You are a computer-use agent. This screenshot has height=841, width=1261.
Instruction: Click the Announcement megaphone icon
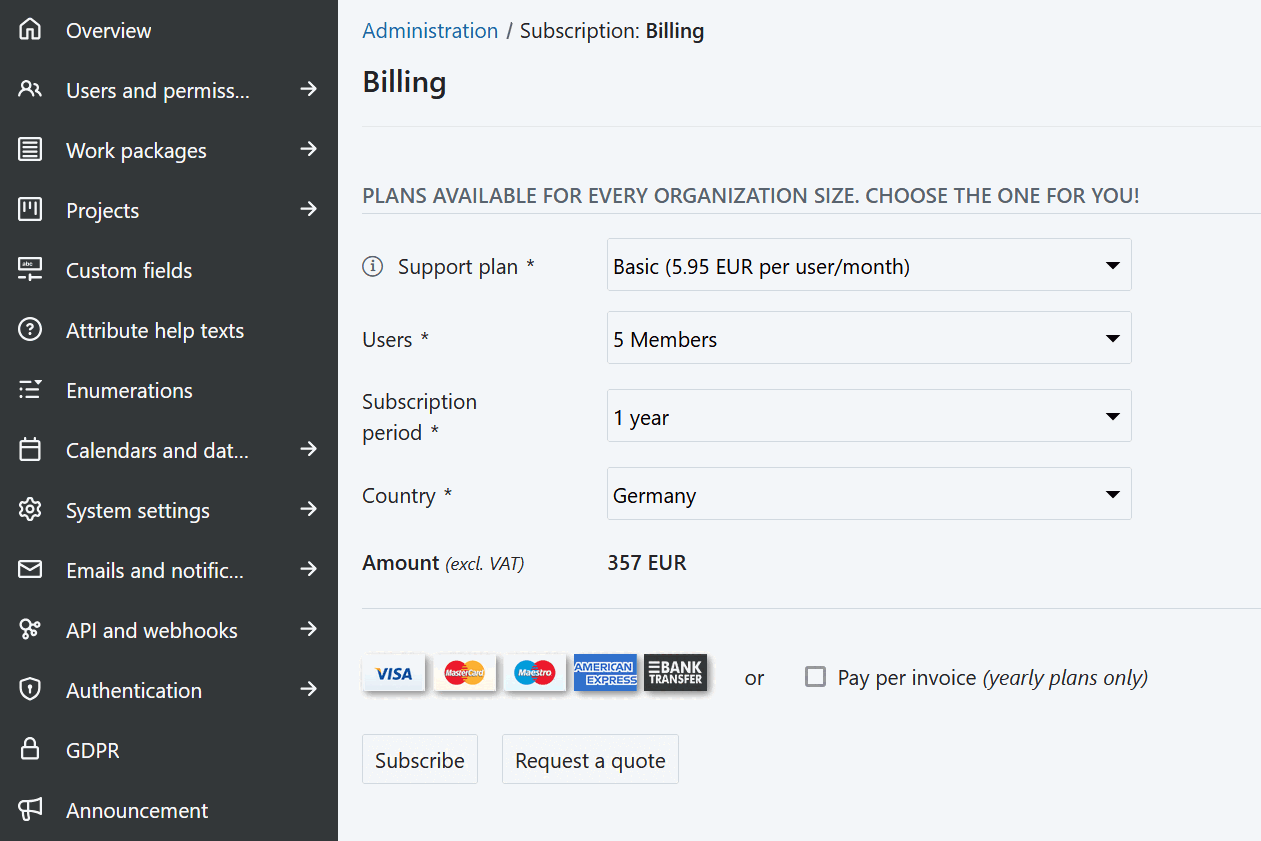tap(30, 810)
